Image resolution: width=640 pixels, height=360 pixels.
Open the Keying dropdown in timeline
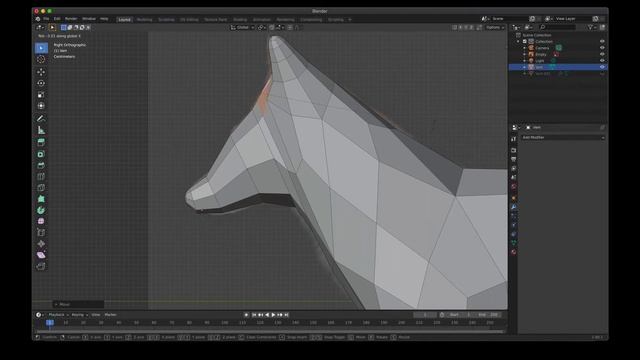(79, 315)
